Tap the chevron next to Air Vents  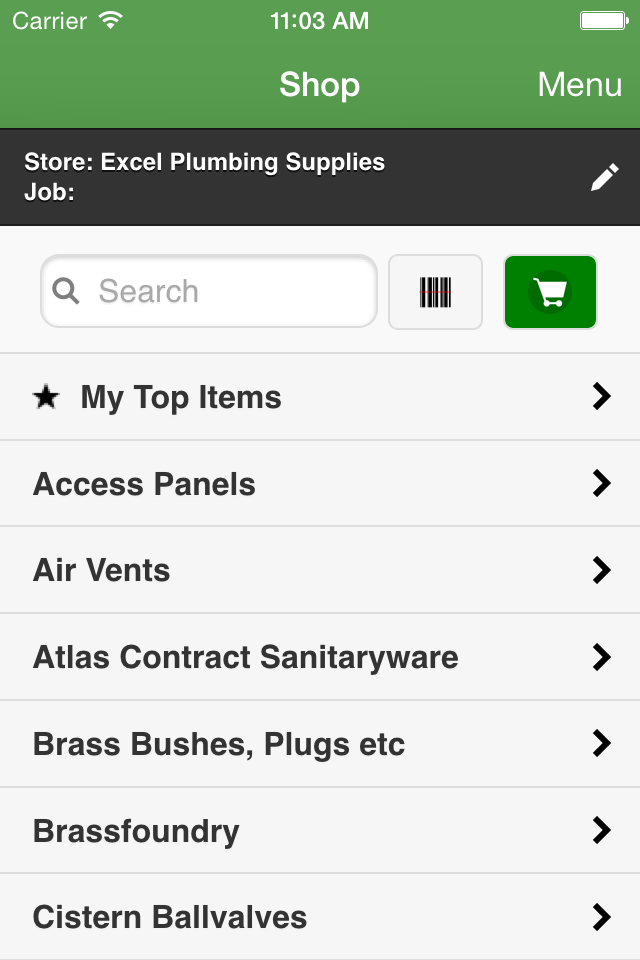pyautogui.click(x=603, y=570)
